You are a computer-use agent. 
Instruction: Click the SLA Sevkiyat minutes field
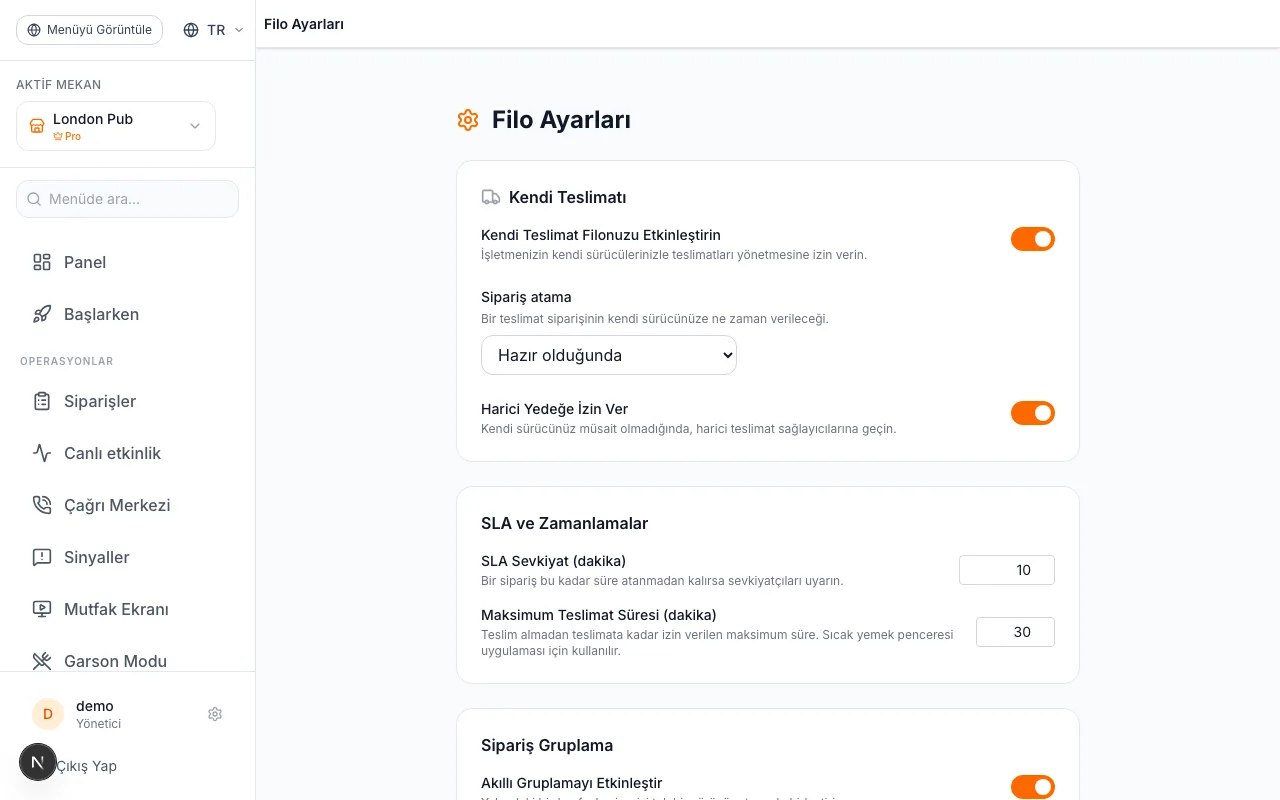coord(1007,570)
